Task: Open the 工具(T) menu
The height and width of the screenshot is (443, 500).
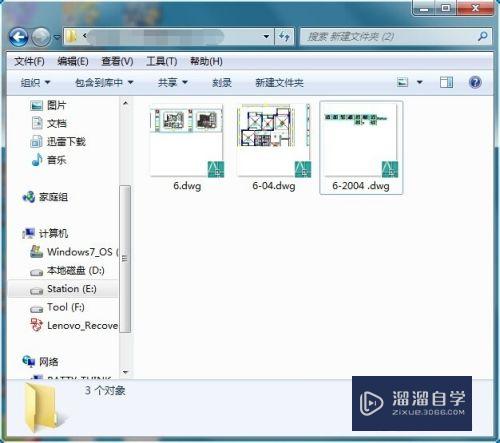Action: (x=161, y=61)
